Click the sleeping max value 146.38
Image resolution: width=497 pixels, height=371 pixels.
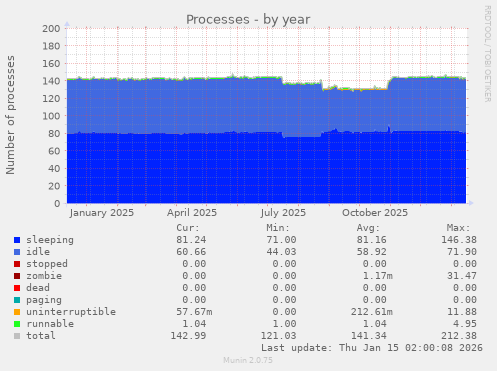[x=459, y=240]
